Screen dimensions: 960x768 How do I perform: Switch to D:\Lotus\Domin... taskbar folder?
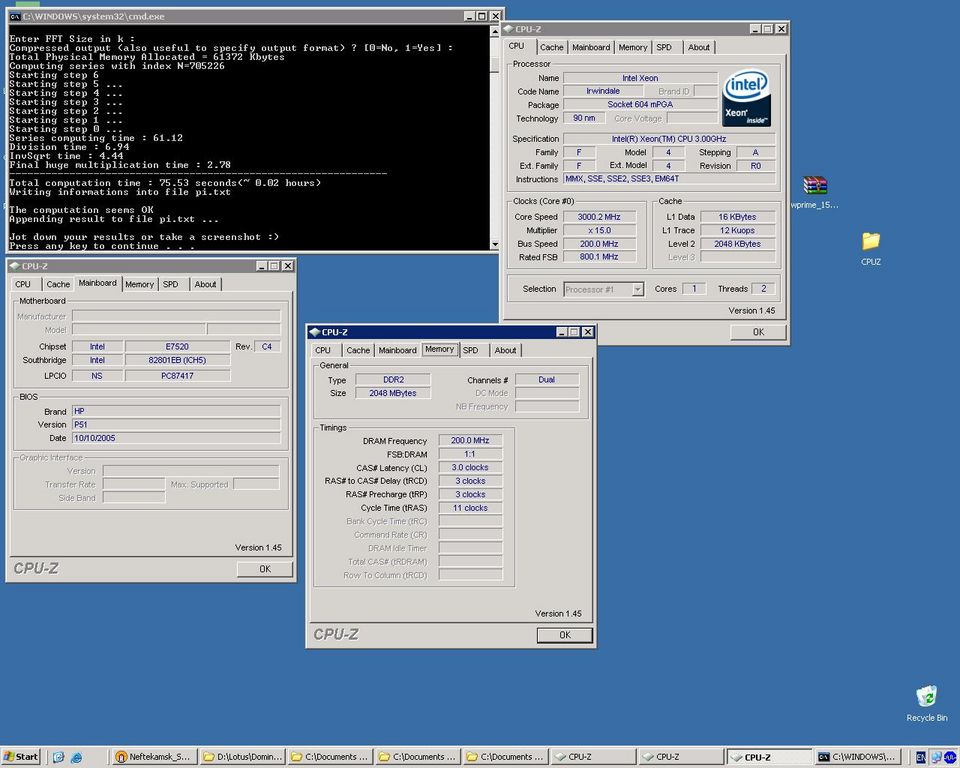coord(242,757)
